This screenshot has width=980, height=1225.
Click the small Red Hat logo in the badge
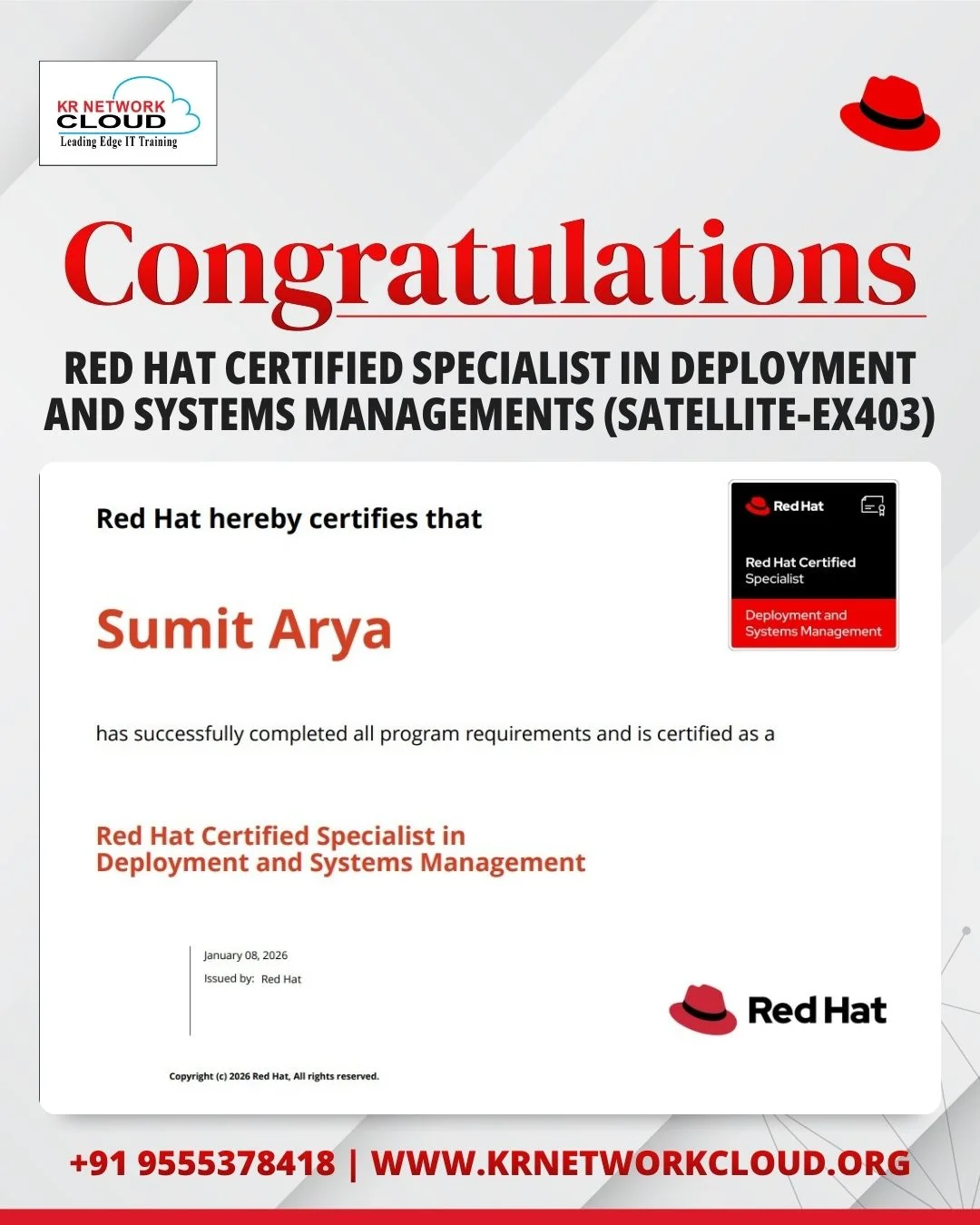click(785, 506)
